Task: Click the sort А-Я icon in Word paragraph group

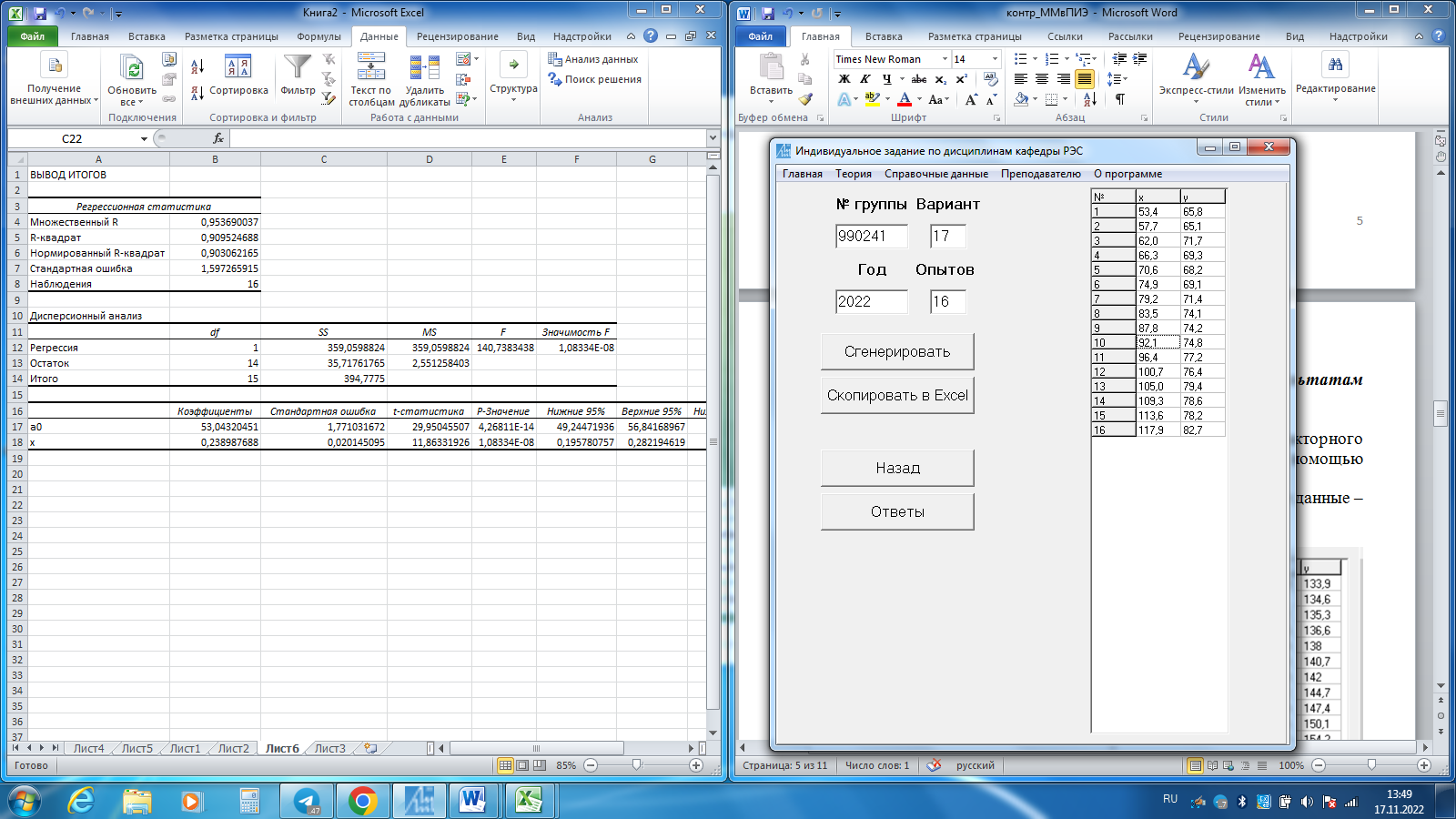Action: [x=1089, y=99]
